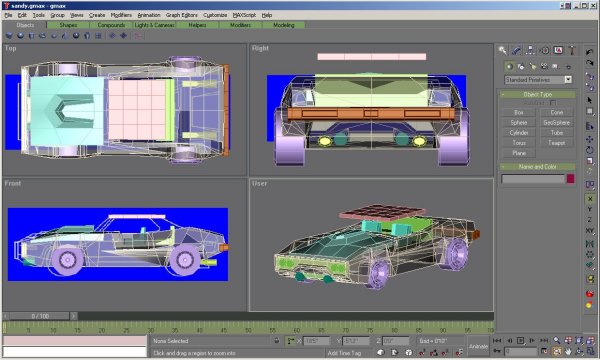Select the Move transform tool

click(590, 139)
